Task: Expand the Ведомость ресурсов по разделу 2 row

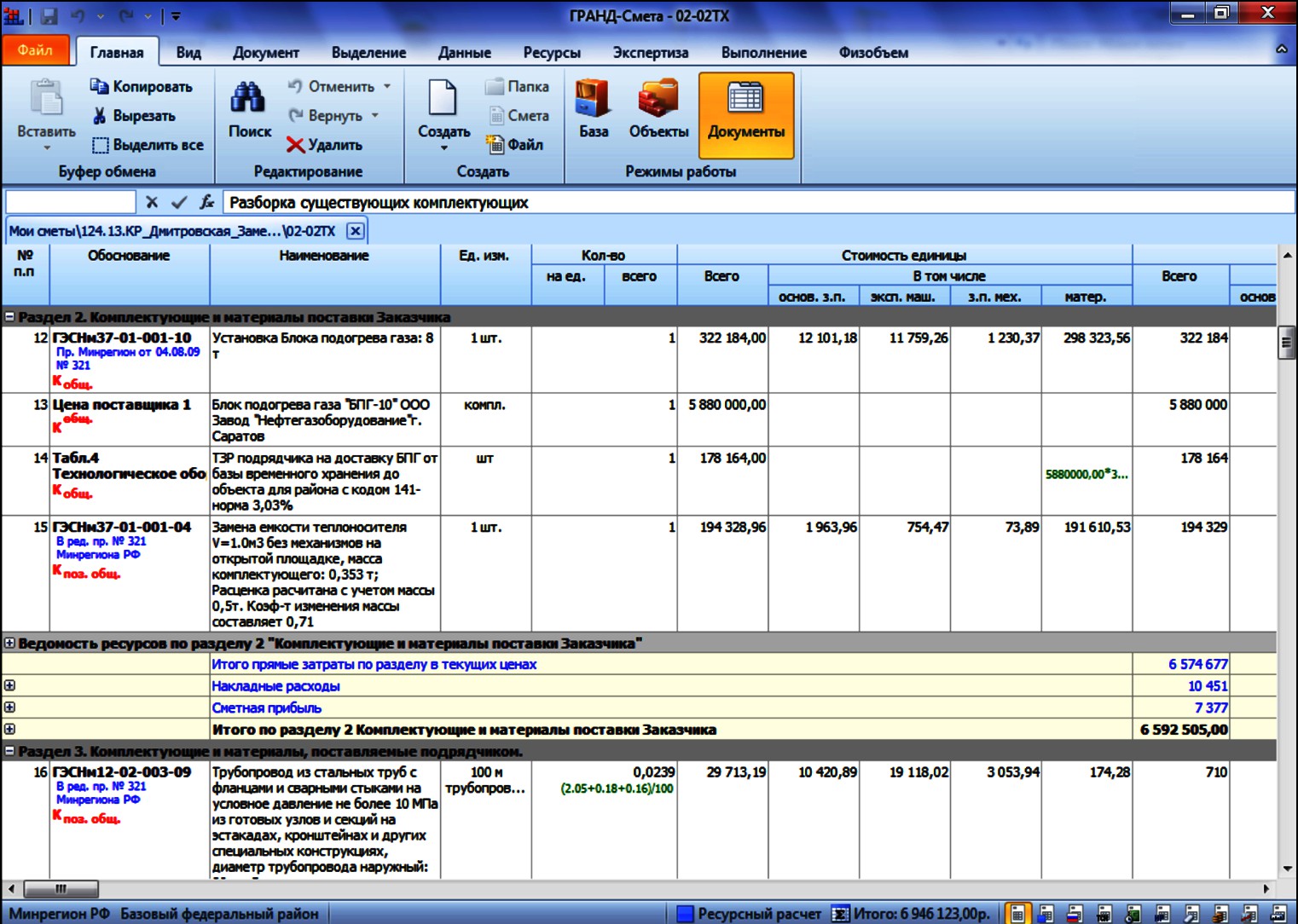Action: [x=9, y=643]
